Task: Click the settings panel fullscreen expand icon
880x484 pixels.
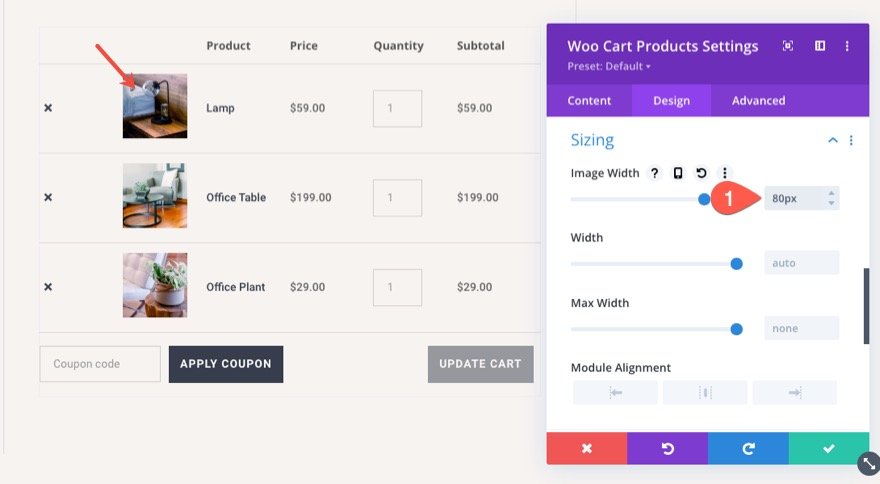Action: point(788,46)
